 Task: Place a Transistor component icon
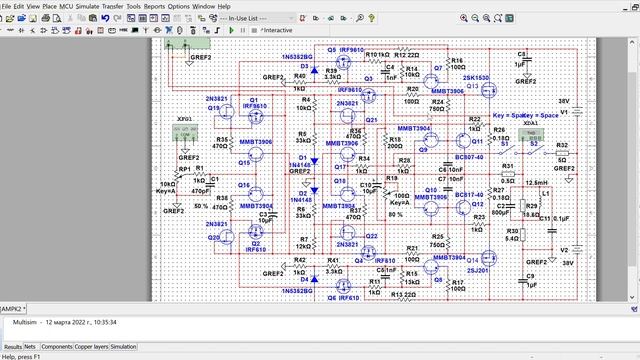click(x=33, y=30)
